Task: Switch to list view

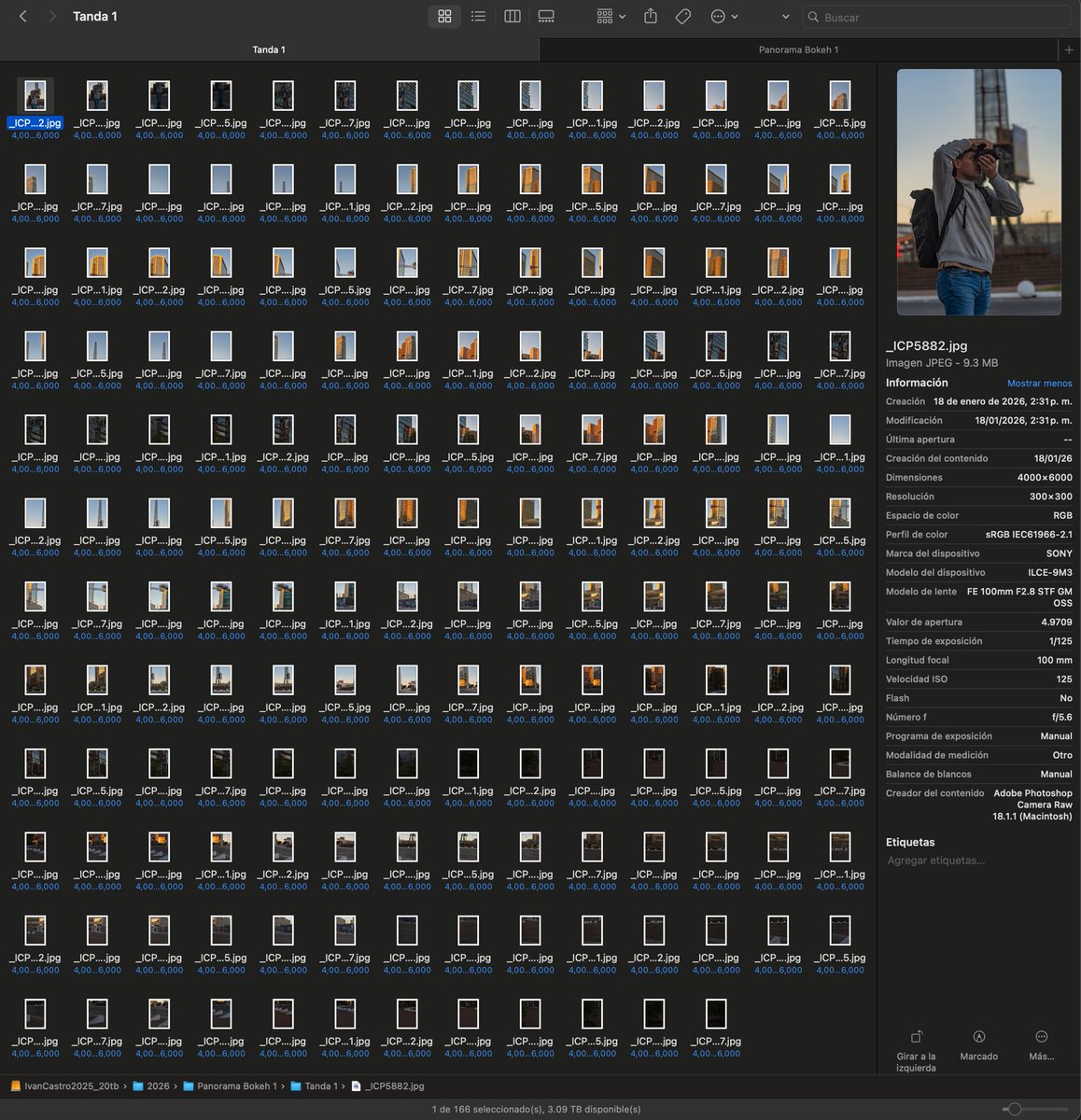Action: [x=478, y=16]
